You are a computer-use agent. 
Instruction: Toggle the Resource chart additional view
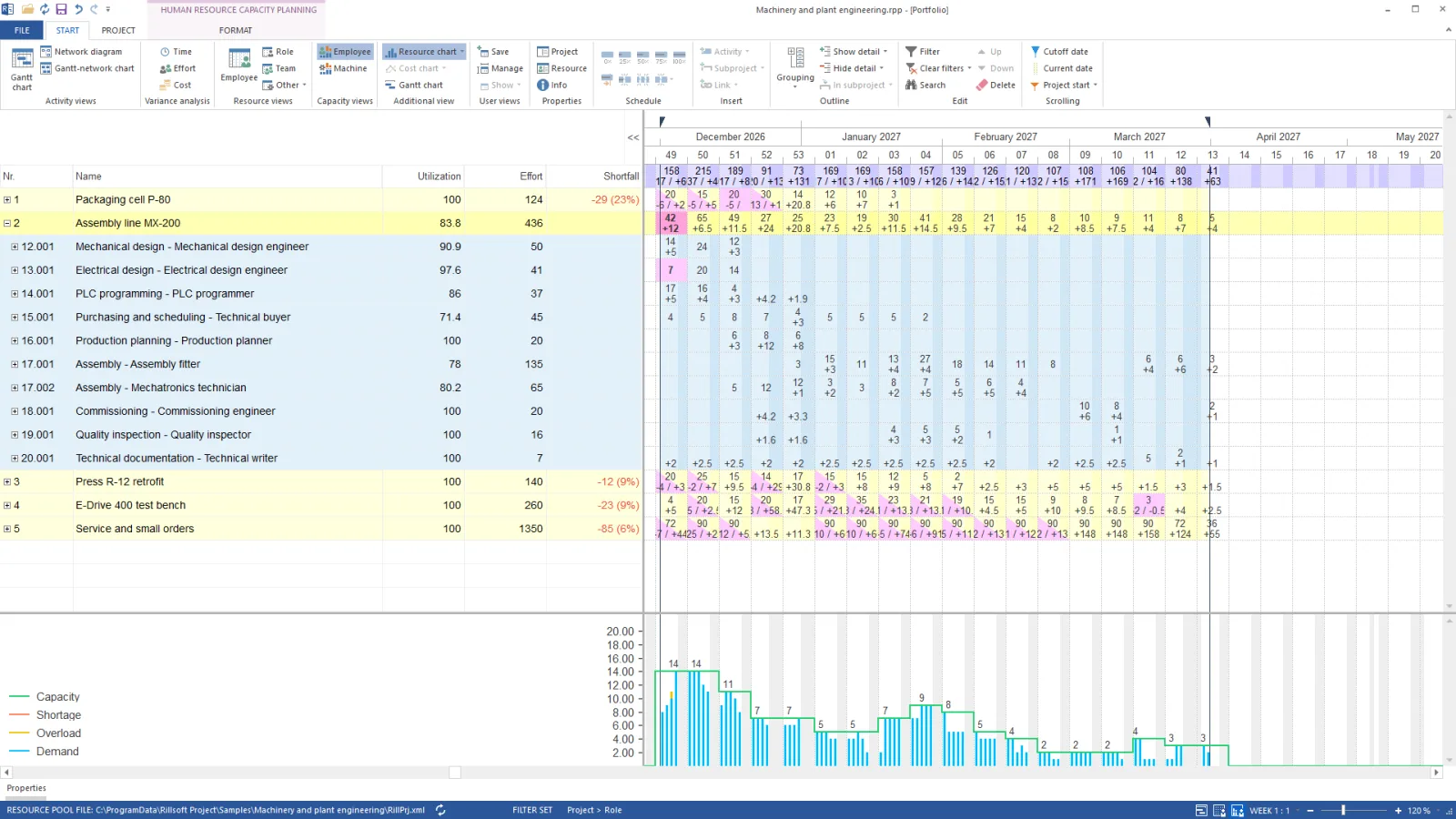pos(424,52)
